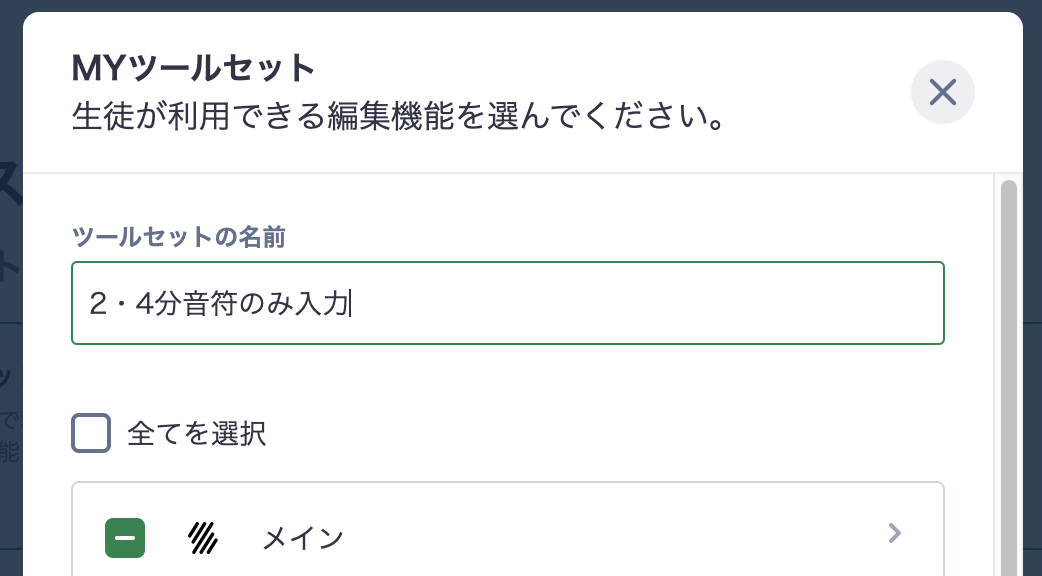Click the green minus indicator on メイン row
The image size is (1042, 576).
(125, 538)
